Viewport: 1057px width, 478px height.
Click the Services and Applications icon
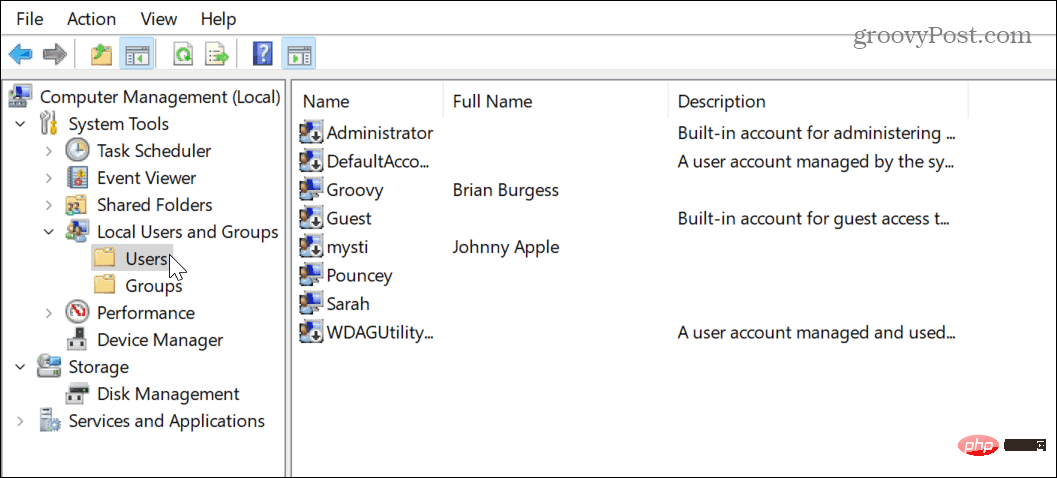point(49,421)
